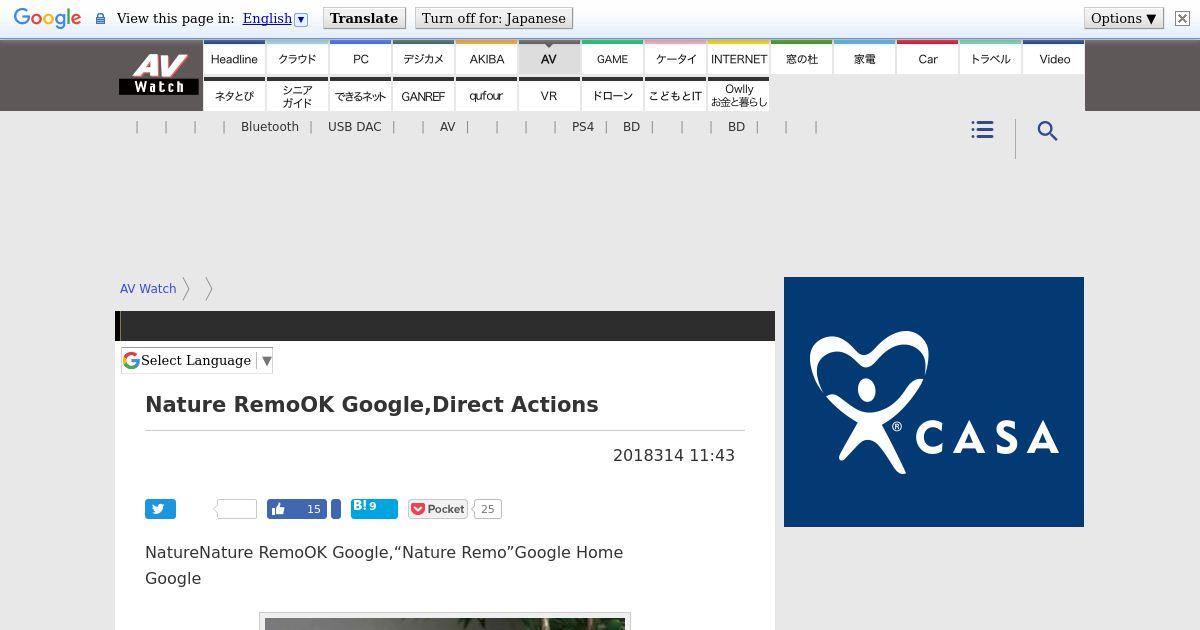Image resolution: width=1200 pixels, height=630 pixels.
Task: Click the article headline Nature RemoOK Google,Direct Actions
Action: [x=372, y=404]
